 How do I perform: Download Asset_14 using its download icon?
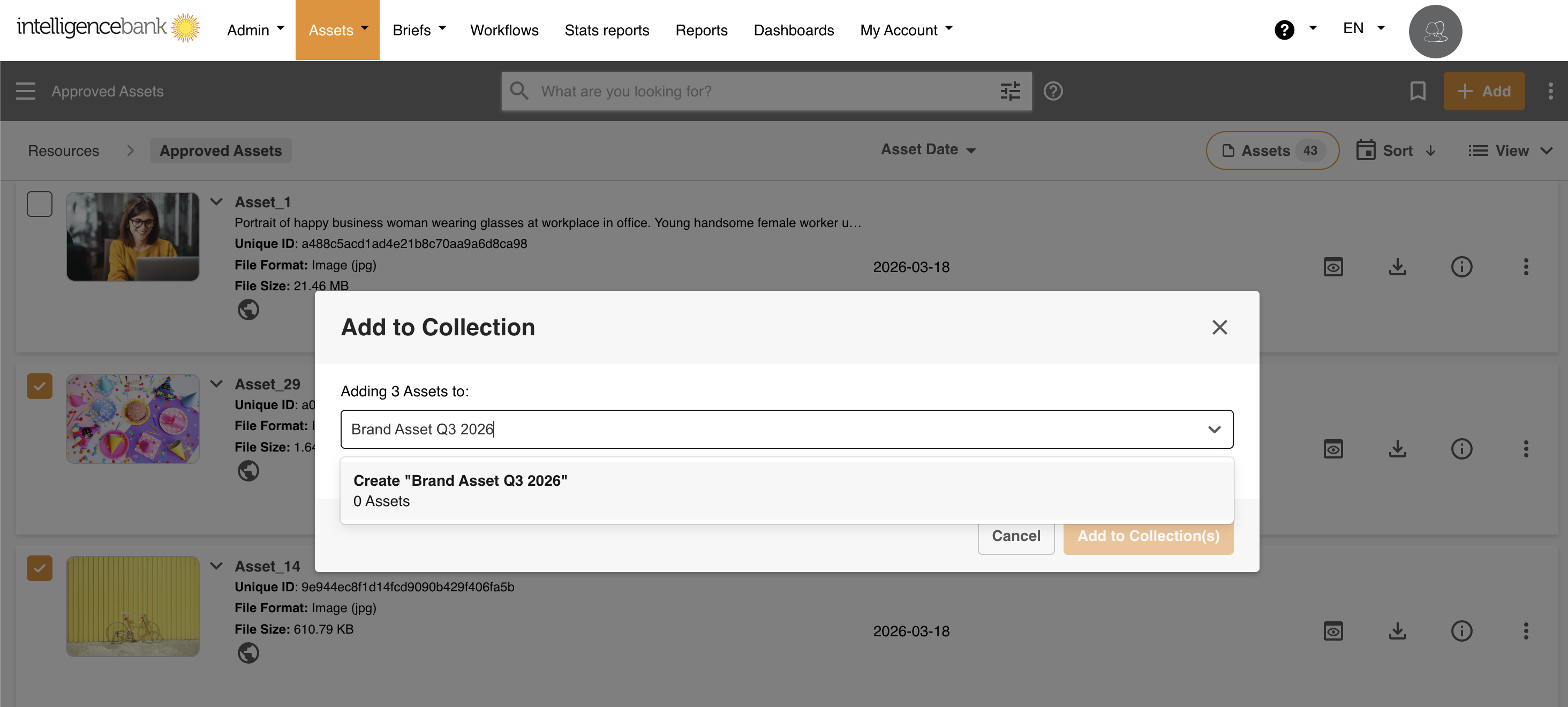1397,631
